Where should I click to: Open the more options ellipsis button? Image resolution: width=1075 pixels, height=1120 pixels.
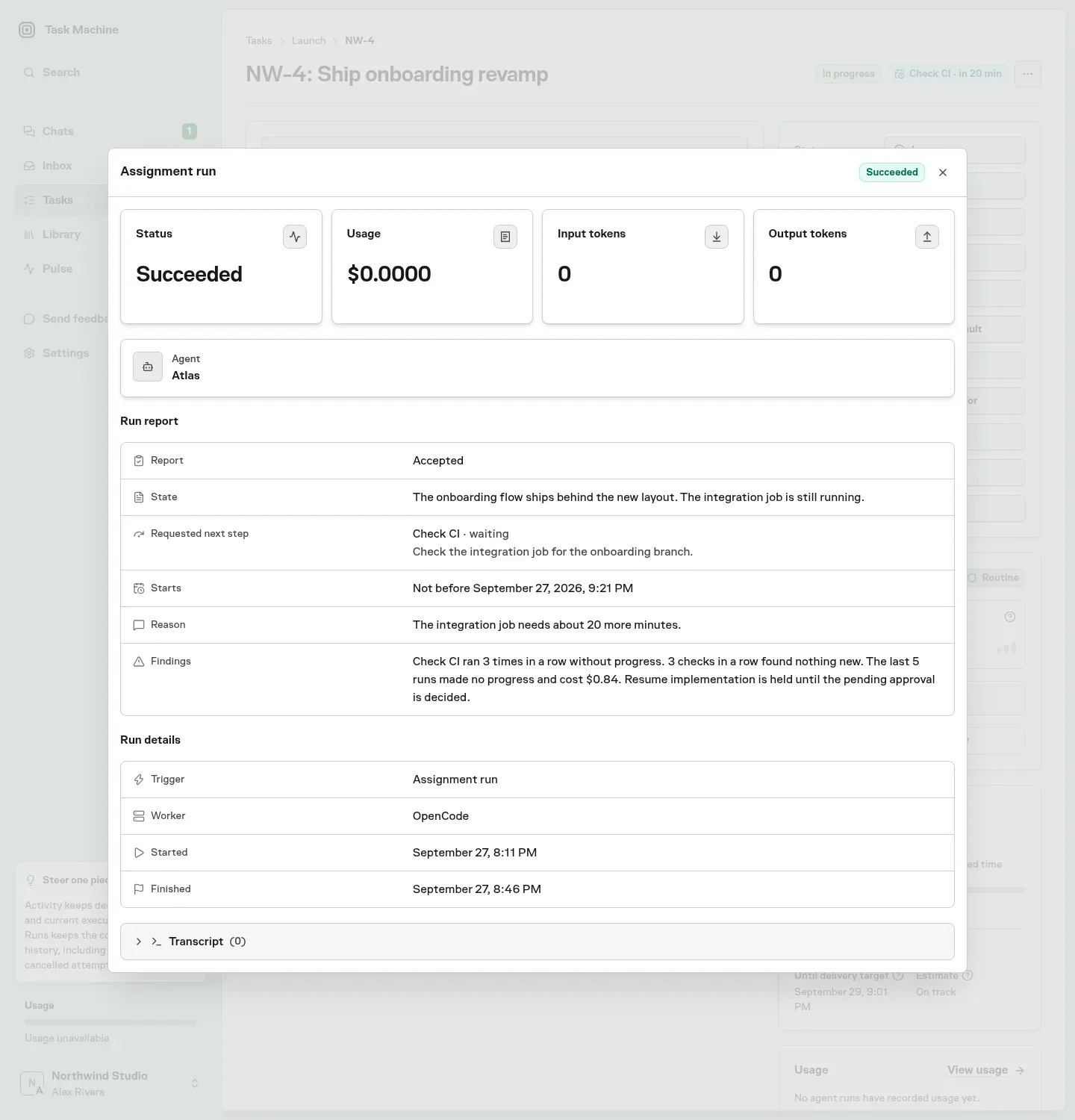(1028, 74)
